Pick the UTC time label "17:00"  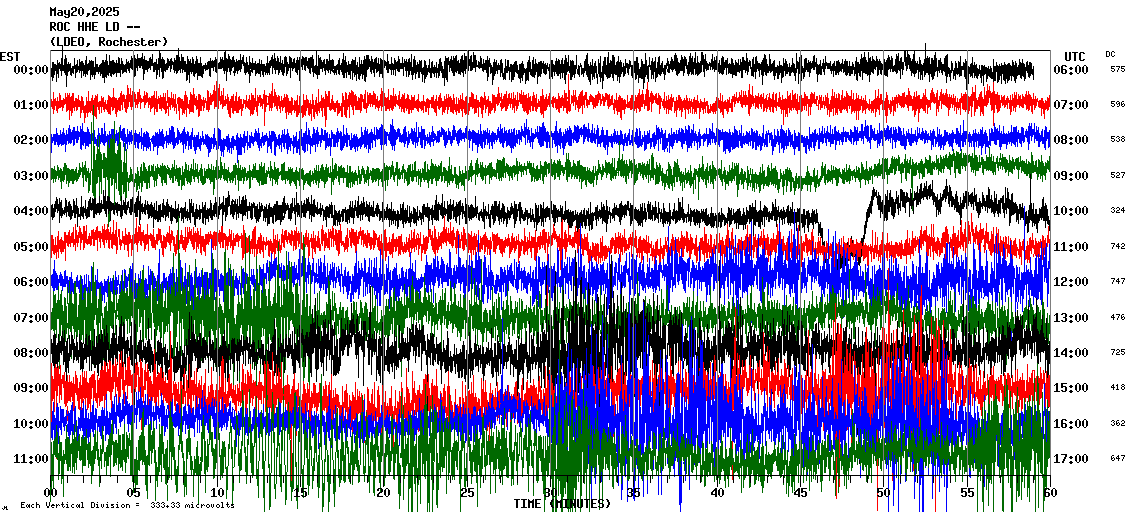1071,459
